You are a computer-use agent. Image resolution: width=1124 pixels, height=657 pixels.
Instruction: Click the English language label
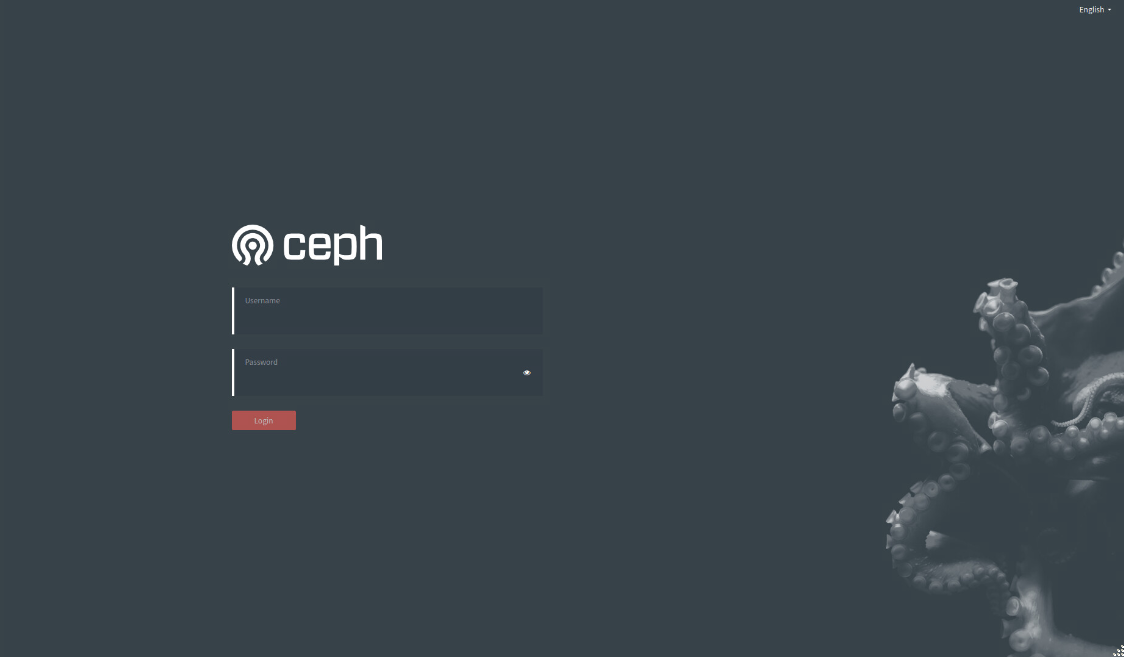1091,10
